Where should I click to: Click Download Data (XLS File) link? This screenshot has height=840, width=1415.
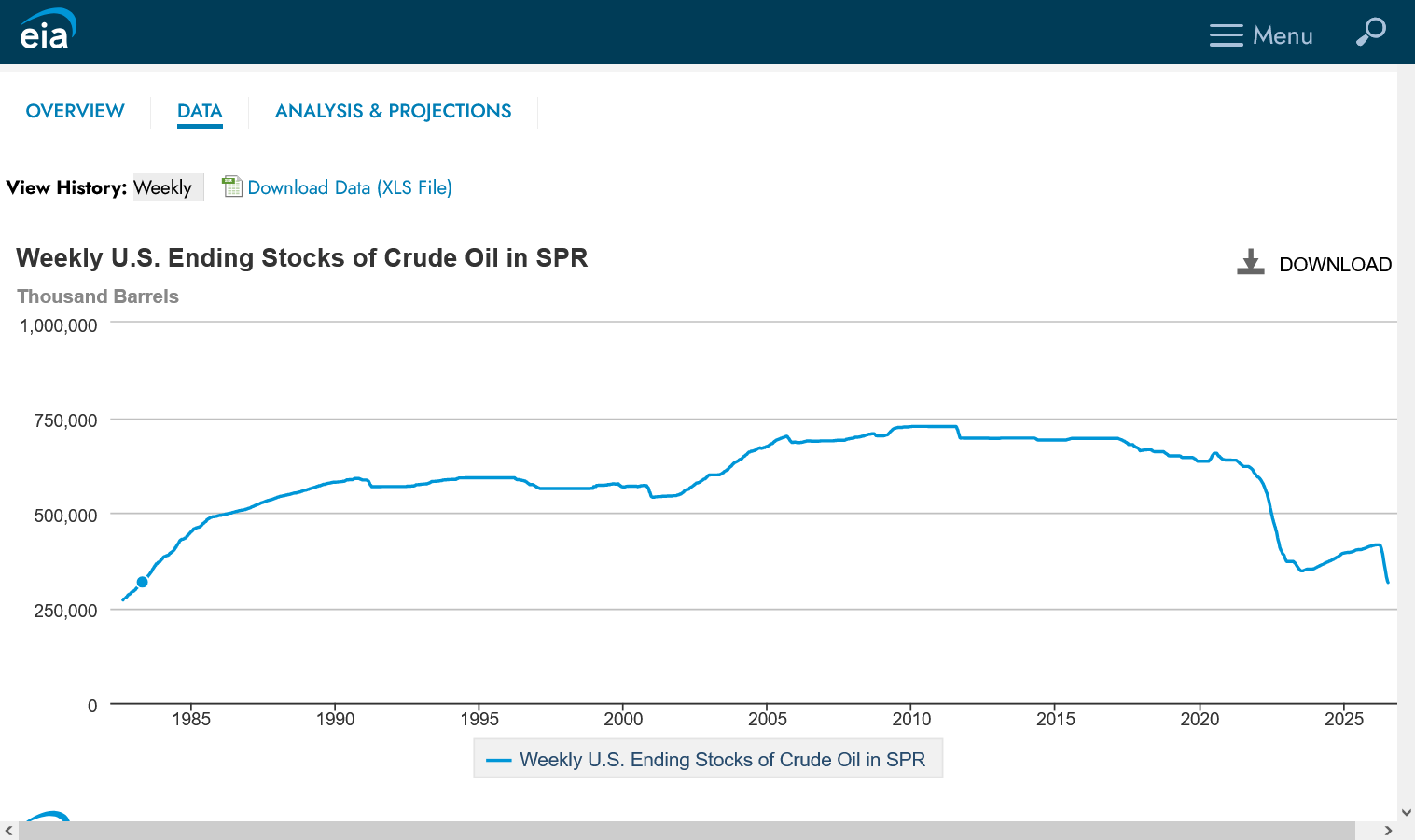[x=350, y=187]
